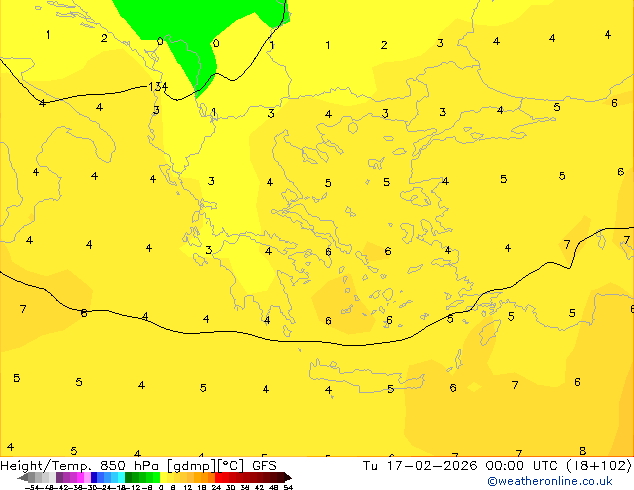
Task: Click the 12 label on the color scale
Action: click(x=188, y=487)
